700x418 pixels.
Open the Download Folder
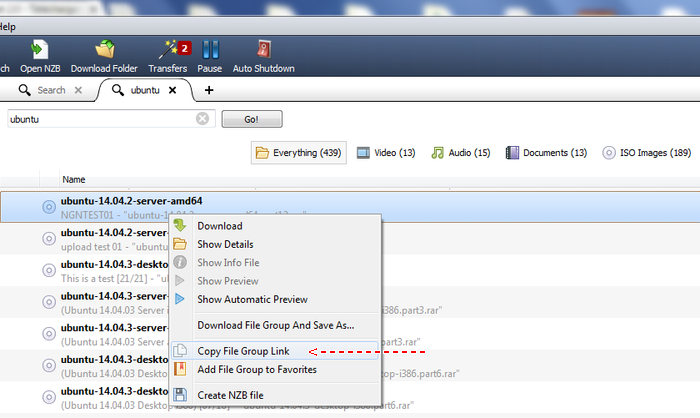(x=104, y=49)
